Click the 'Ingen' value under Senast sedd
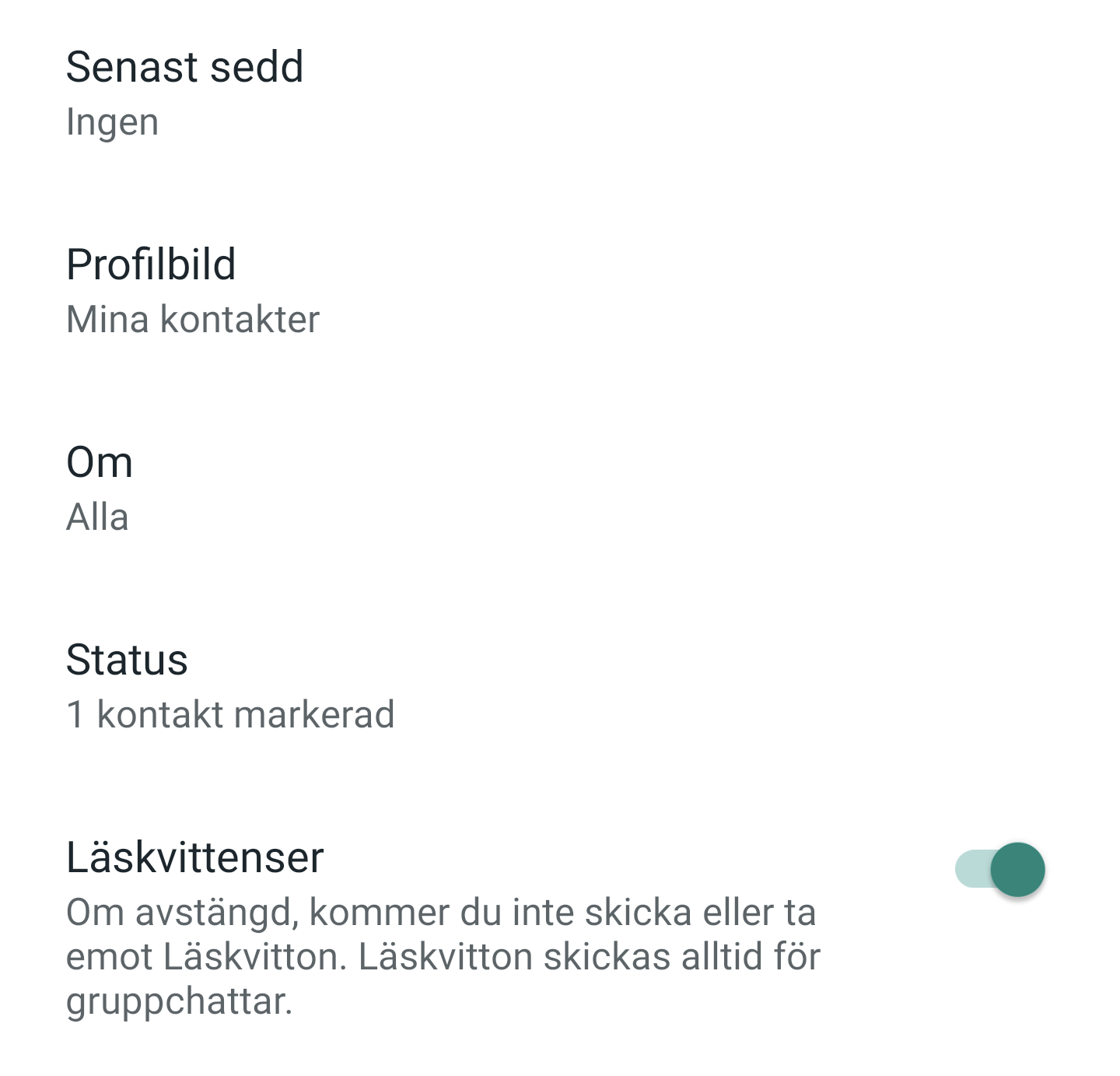 click(x=112, y=122)
